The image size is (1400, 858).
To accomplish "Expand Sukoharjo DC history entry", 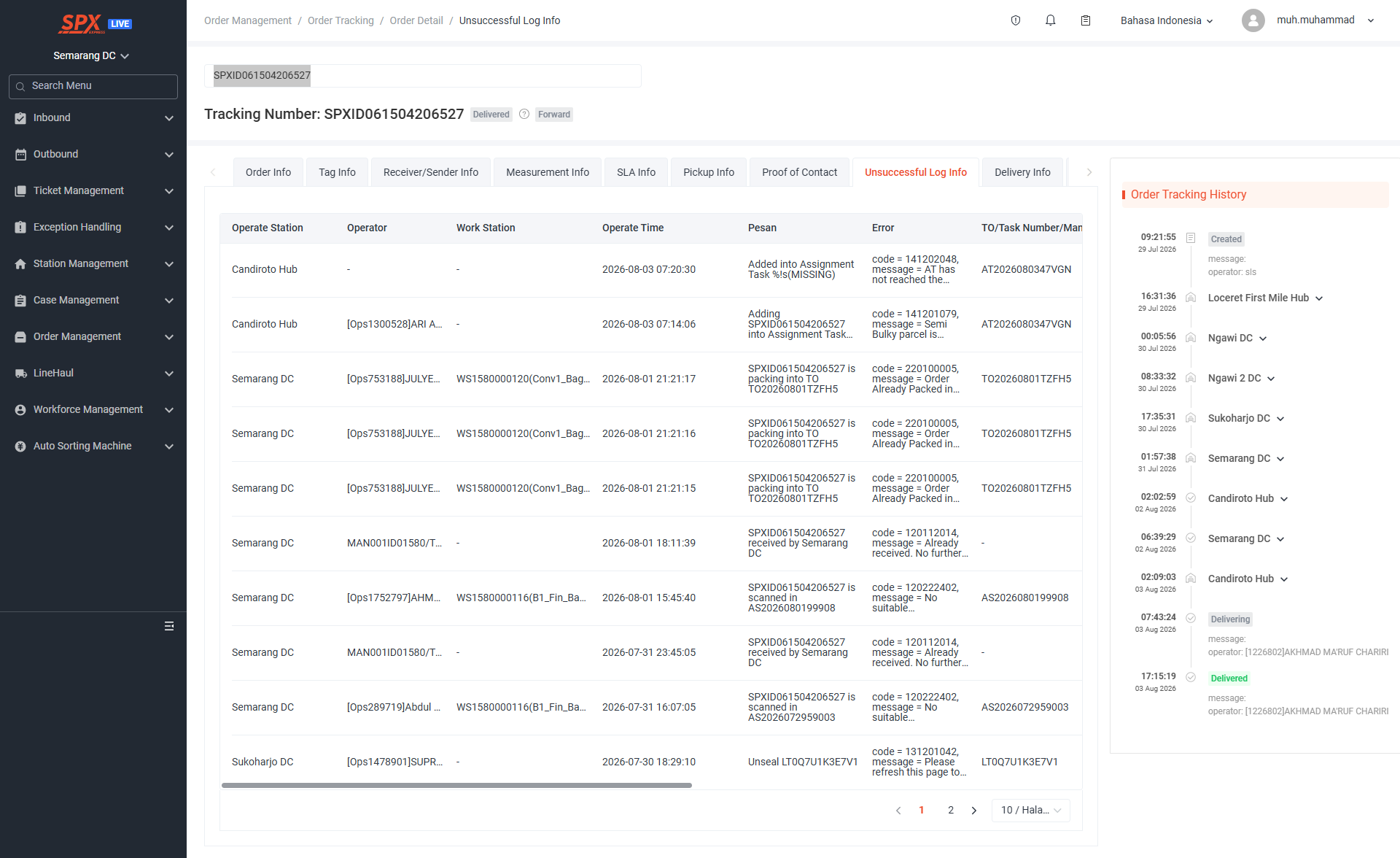I will [x=1280, y=419].
